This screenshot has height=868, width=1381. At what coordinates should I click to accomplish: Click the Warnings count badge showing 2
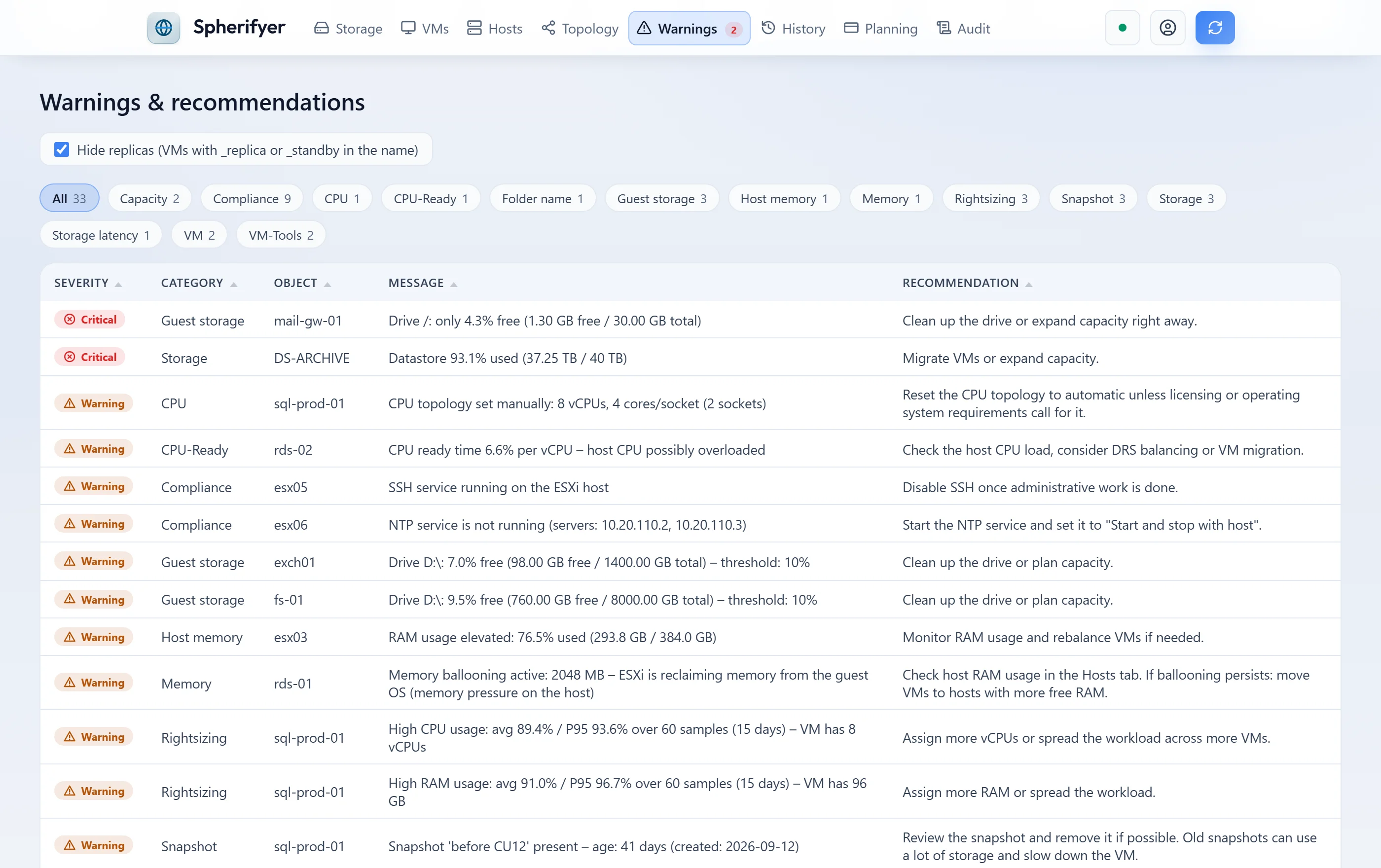(x=733, y=29)
